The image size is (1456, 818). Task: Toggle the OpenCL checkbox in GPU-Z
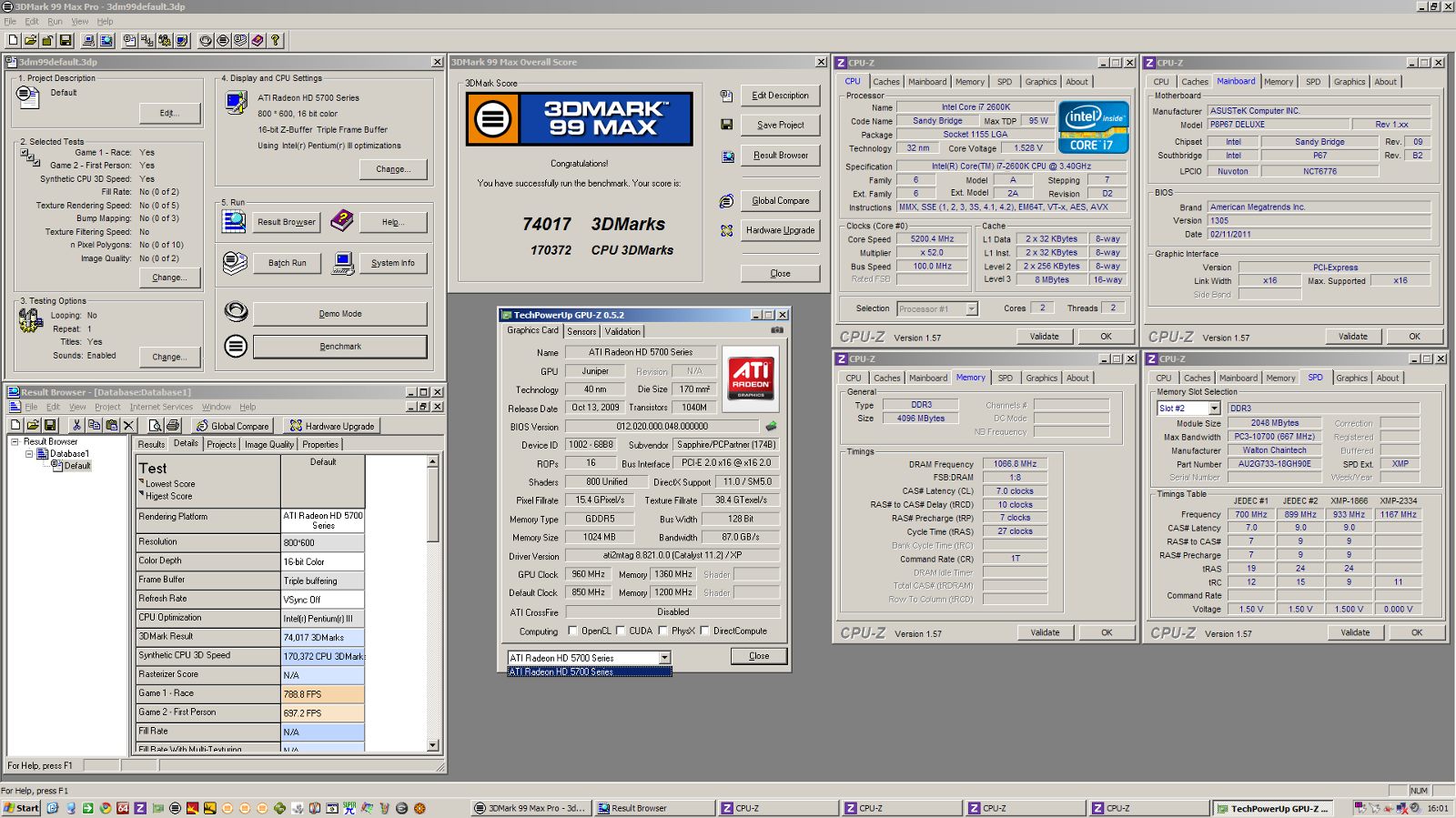pyautogui.click(x=572, y=631)
